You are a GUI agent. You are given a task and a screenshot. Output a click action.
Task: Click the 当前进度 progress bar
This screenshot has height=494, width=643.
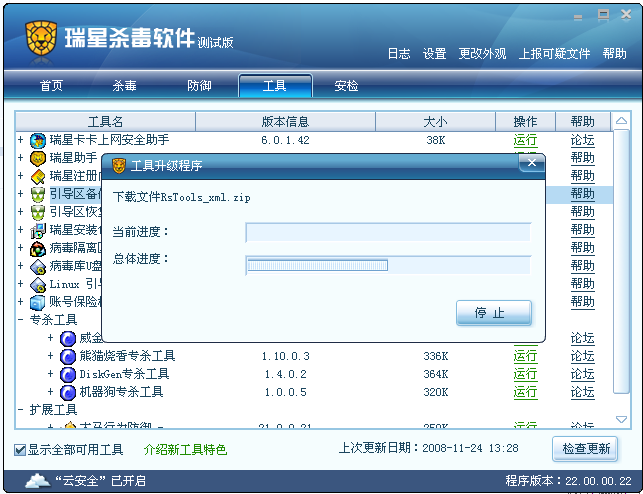click(388, 232)
